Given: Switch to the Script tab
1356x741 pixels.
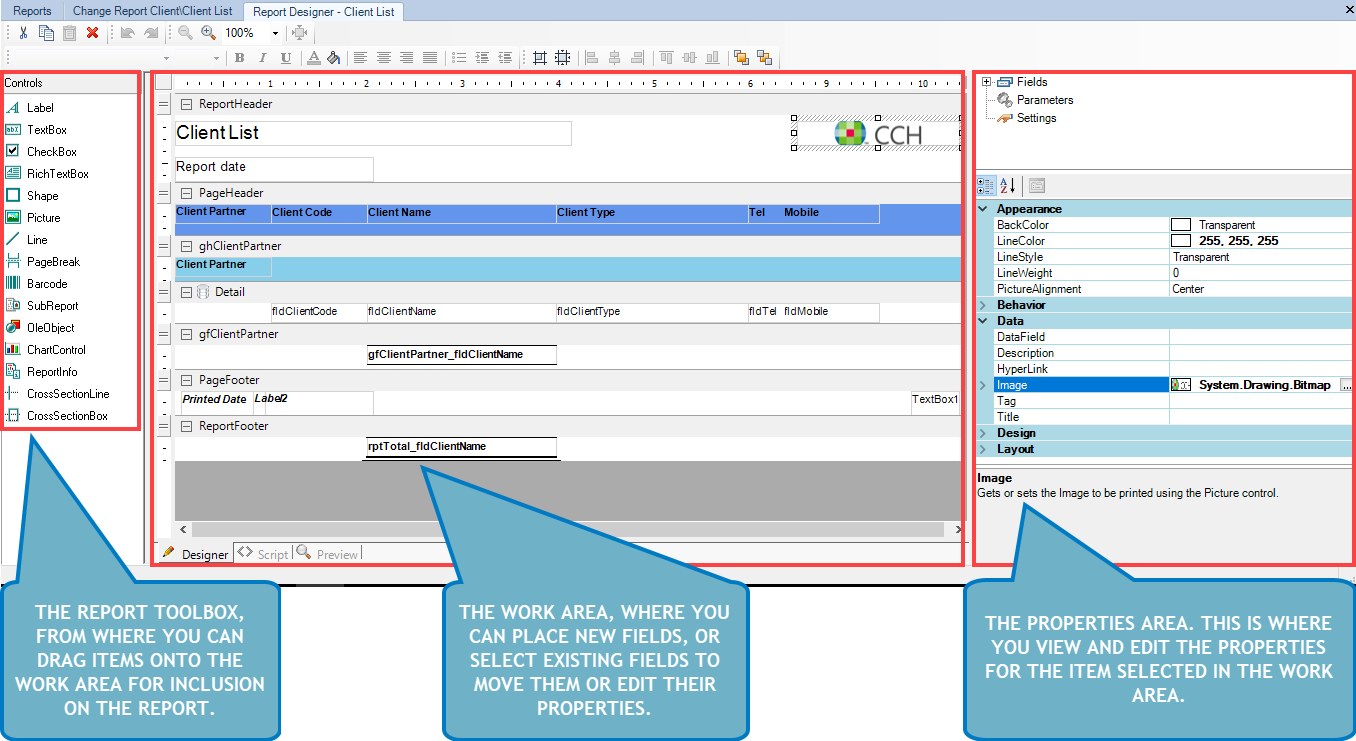Looking at the screenshot, I should [264, 553].
